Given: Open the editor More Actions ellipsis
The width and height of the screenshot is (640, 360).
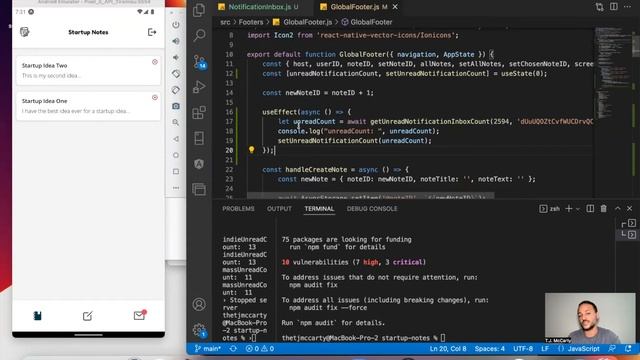Looking at the screenshot, I should coord(627,7).
